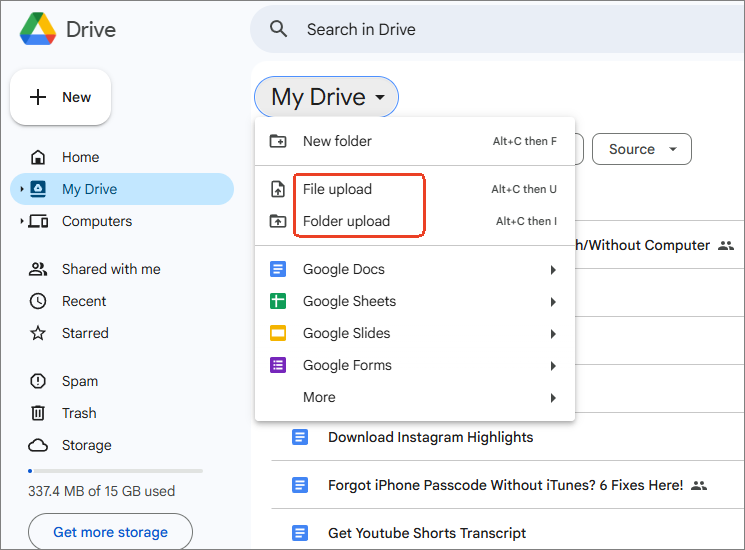Open the Source filter dropdown
745x550 pixels.
(641, 149)
